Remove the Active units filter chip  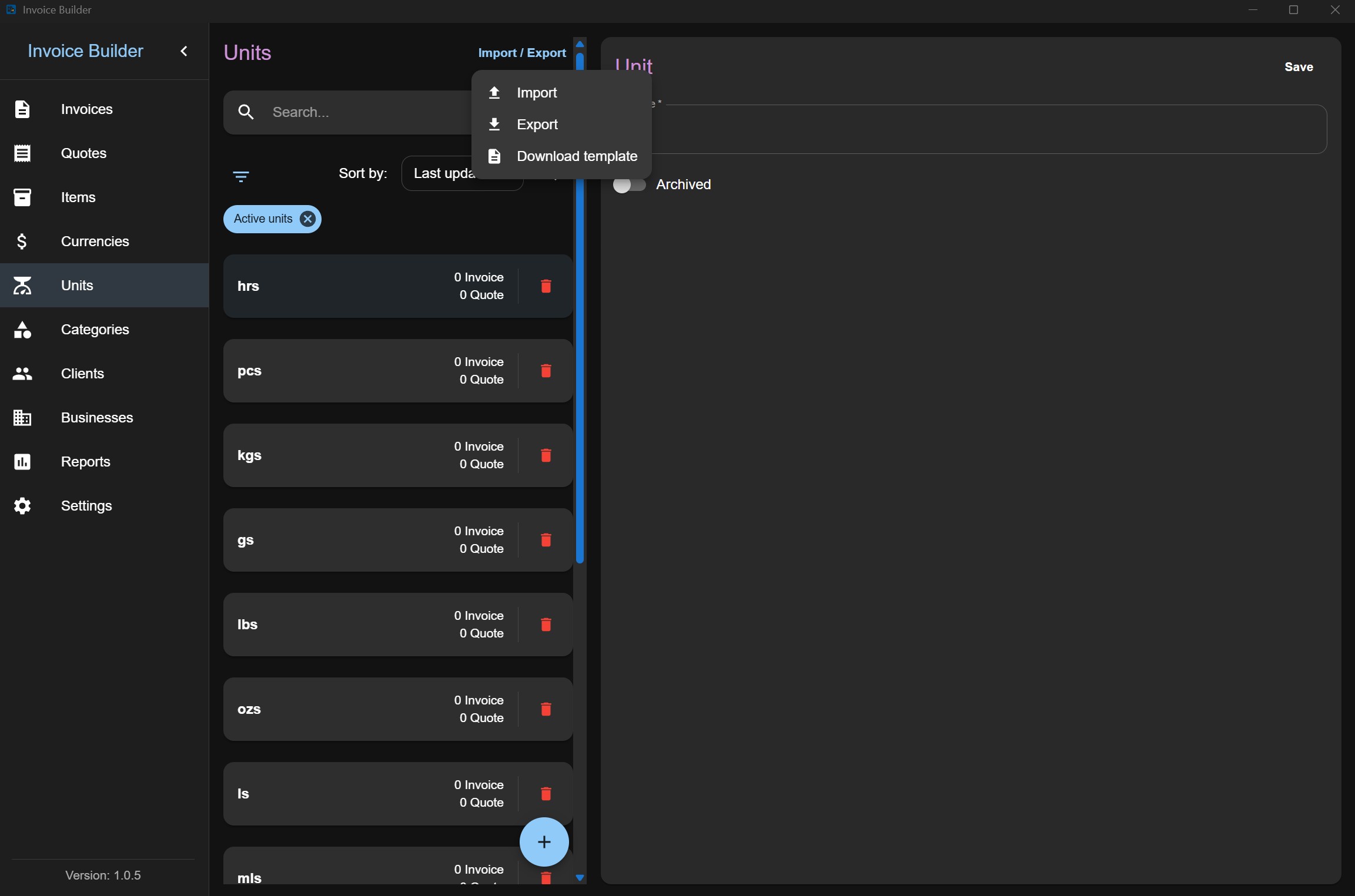pyautogui.click(x=307, y=219)
